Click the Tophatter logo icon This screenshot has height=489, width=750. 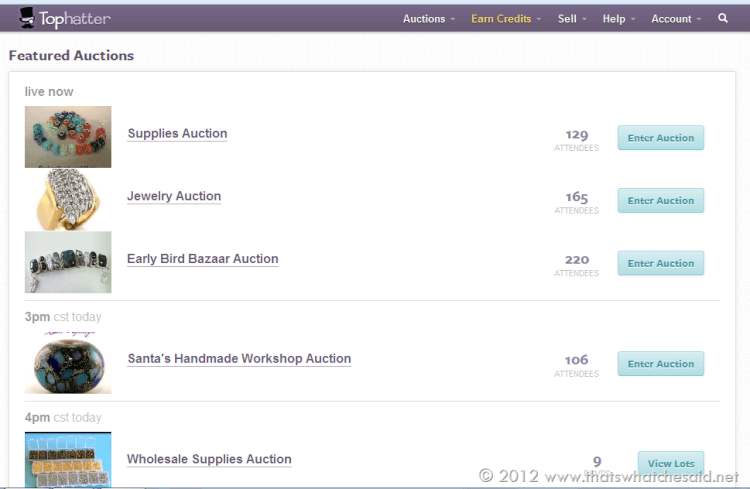(x=28, y=17)
